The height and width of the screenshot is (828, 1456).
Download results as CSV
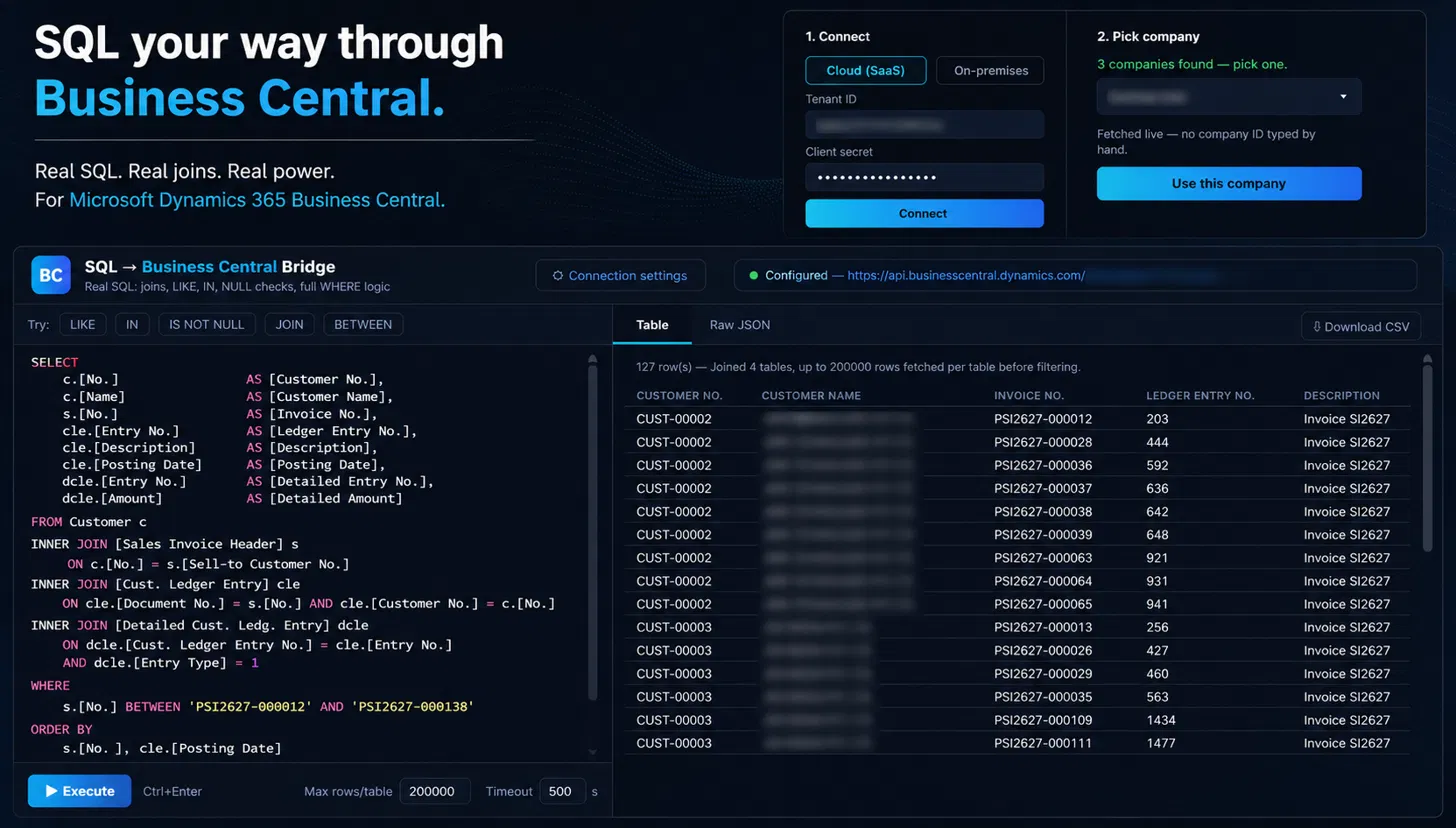(x=1361, y=326)
